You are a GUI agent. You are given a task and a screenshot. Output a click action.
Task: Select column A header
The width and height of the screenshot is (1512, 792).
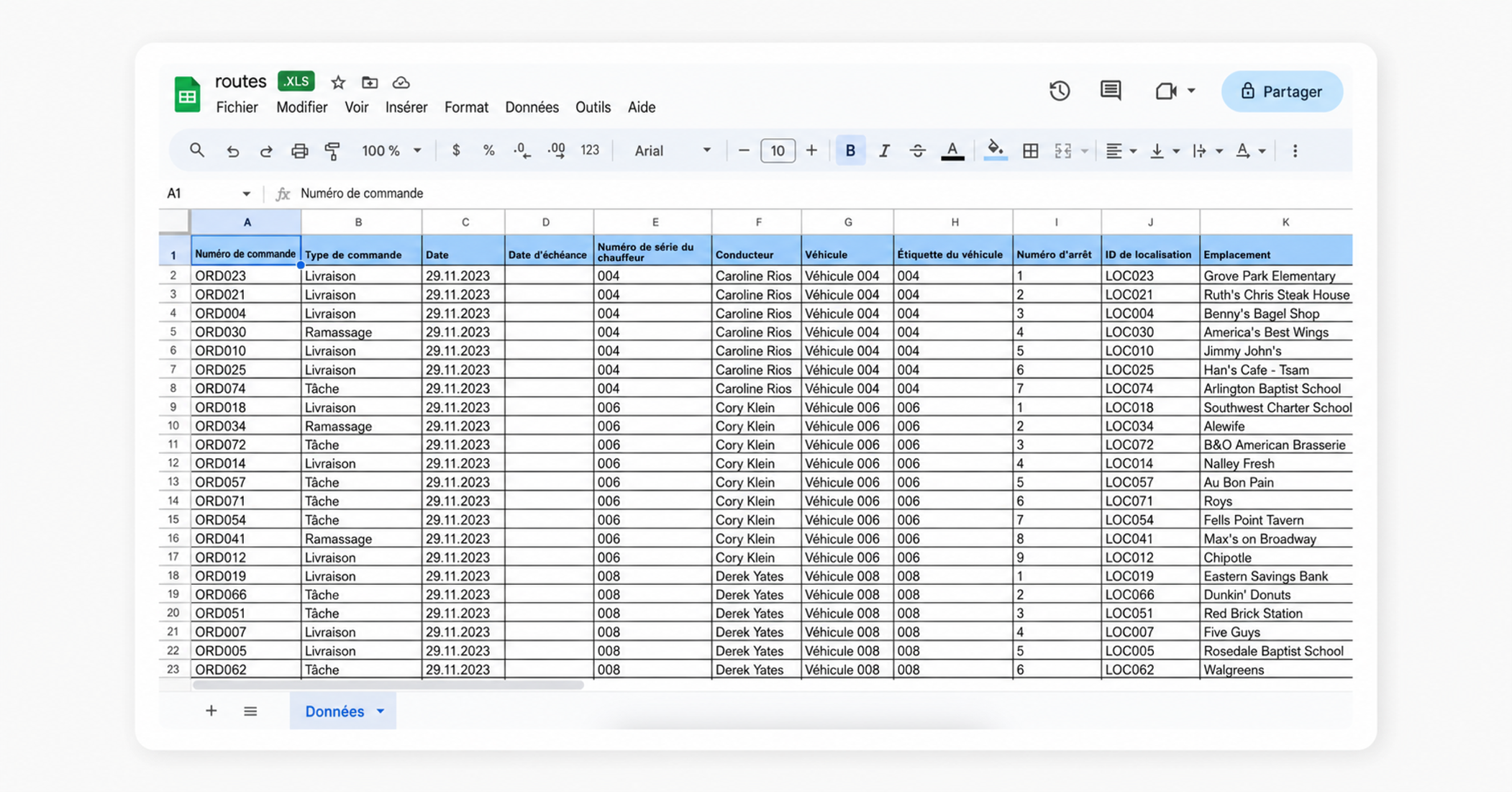[x=246, y=222]
